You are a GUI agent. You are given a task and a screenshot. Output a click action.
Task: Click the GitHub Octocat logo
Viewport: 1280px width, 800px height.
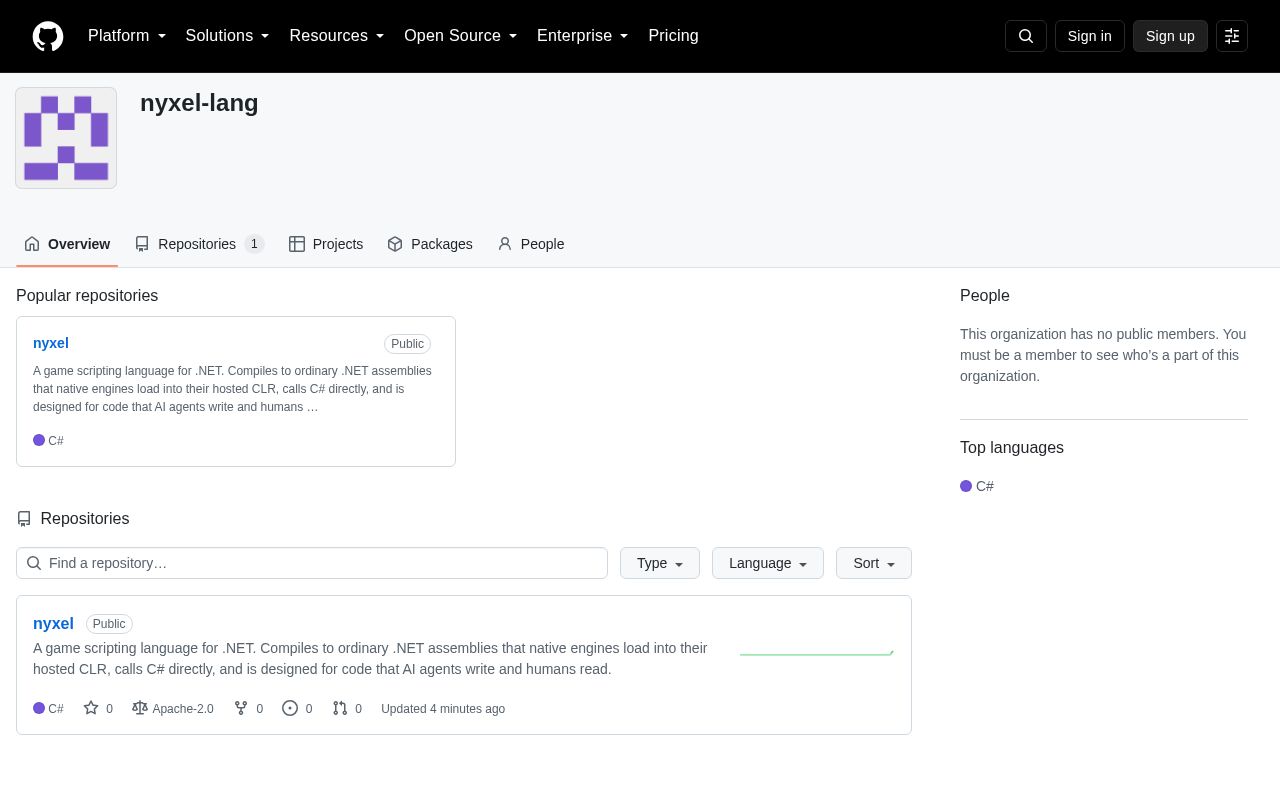48,36
